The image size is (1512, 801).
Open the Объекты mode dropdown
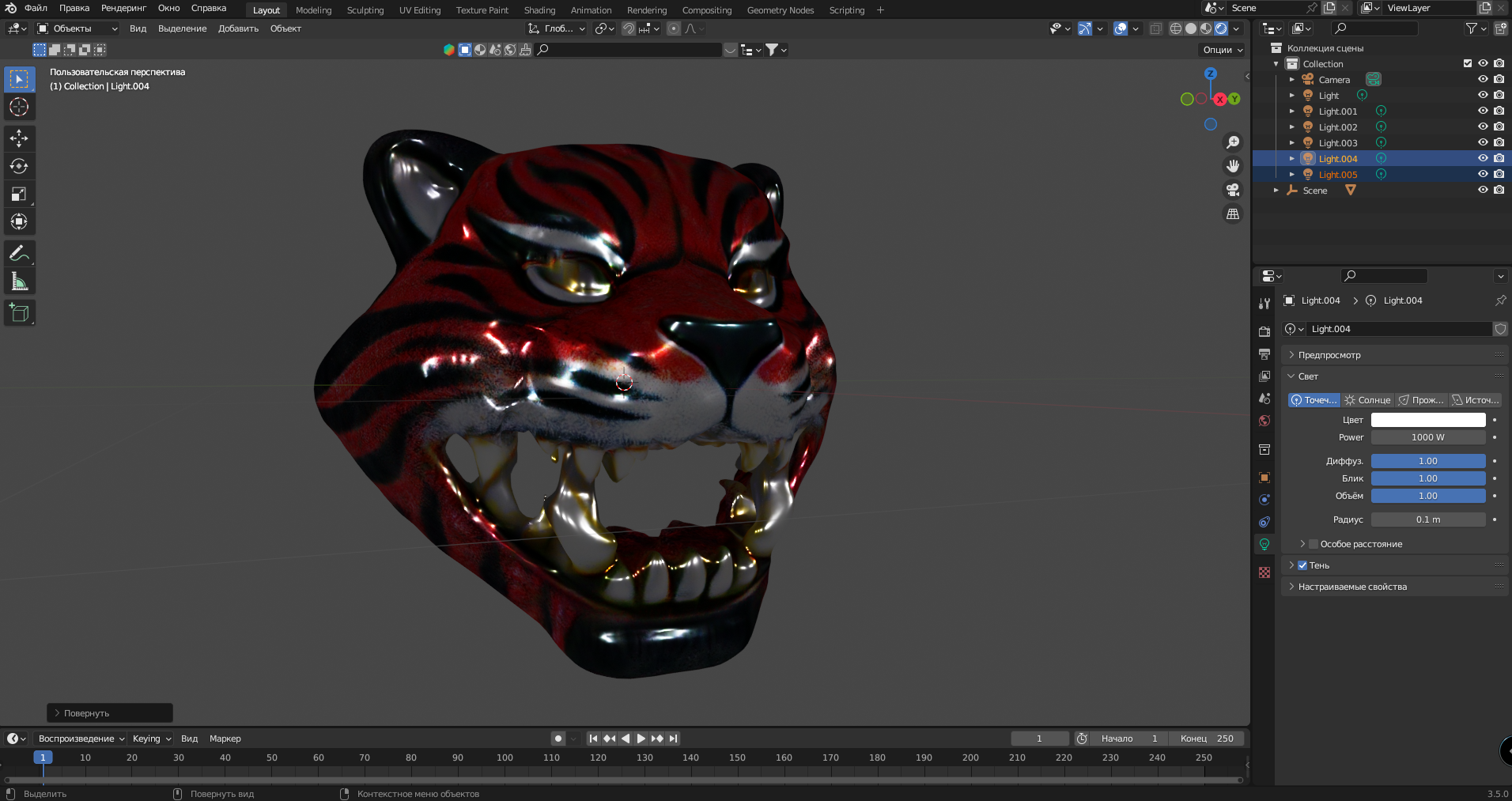[x=77, y=28]
